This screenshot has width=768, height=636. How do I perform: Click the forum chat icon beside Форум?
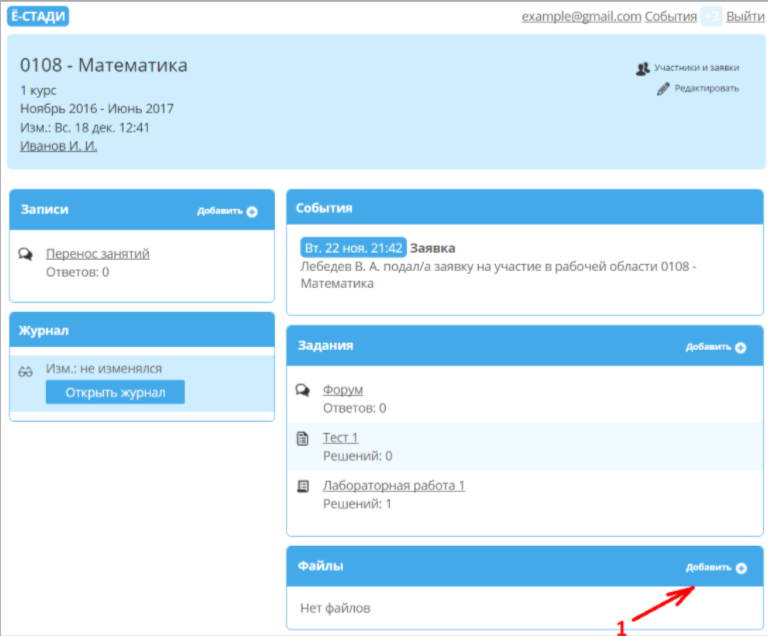coord(303,390)
